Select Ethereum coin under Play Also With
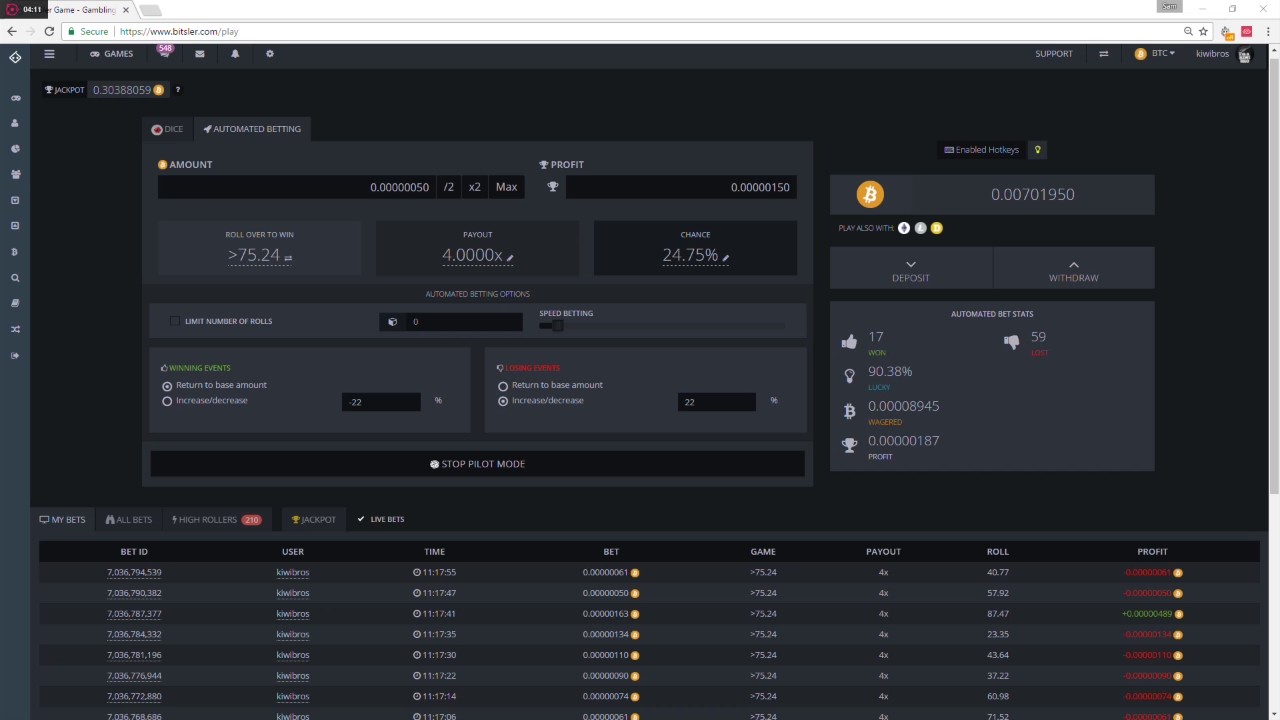Viewport: 1280px width, 720px height. [x=904, y=228]
